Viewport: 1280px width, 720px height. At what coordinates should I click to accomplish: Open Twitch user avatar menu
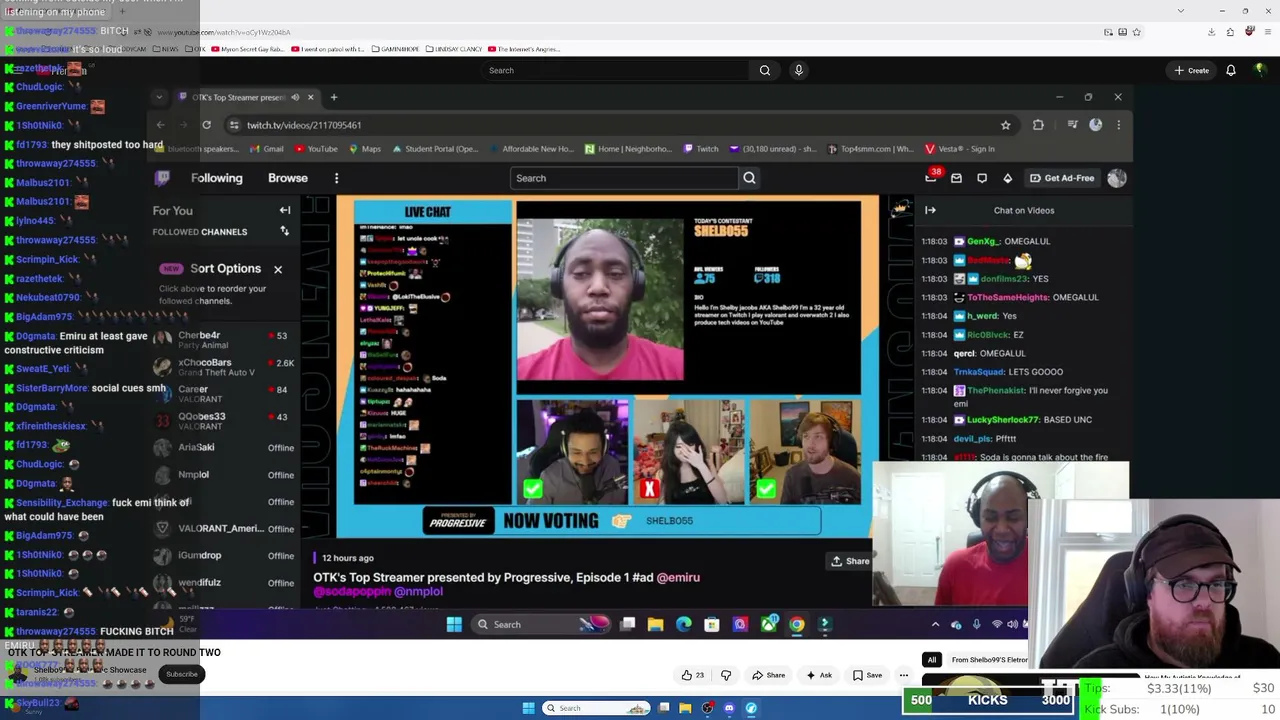(x=1117, y=178)
